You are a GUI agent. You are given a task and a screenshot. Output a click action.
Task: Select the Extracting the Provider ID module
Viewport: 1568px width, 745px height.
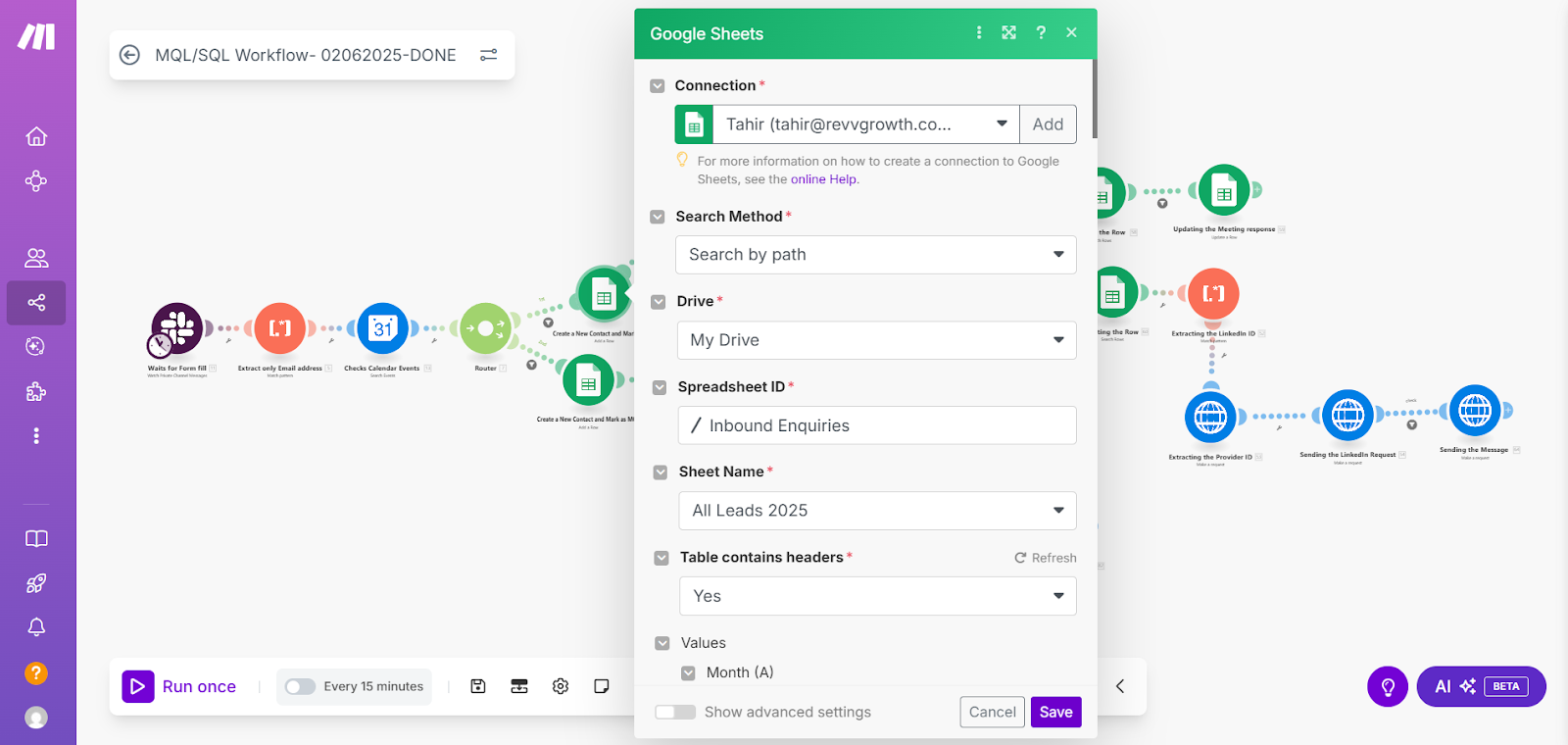tap(1210, 417)
